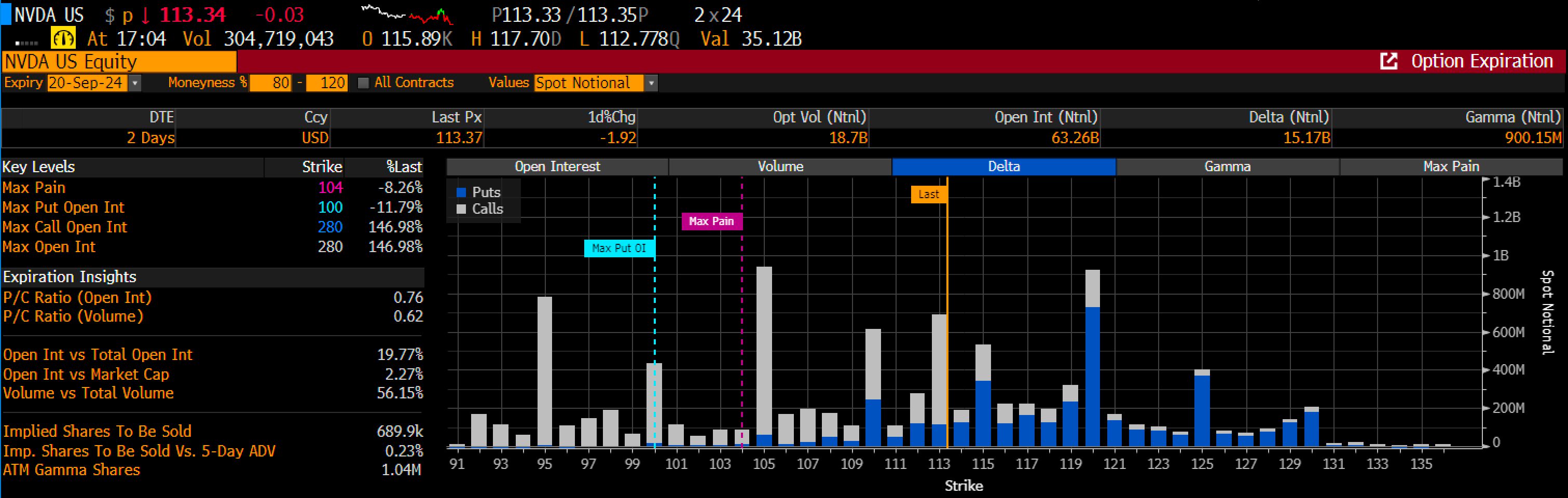
Task: Toggle the All Contracts checkbox
Action: pyautogui.click(x=363, y=83)
